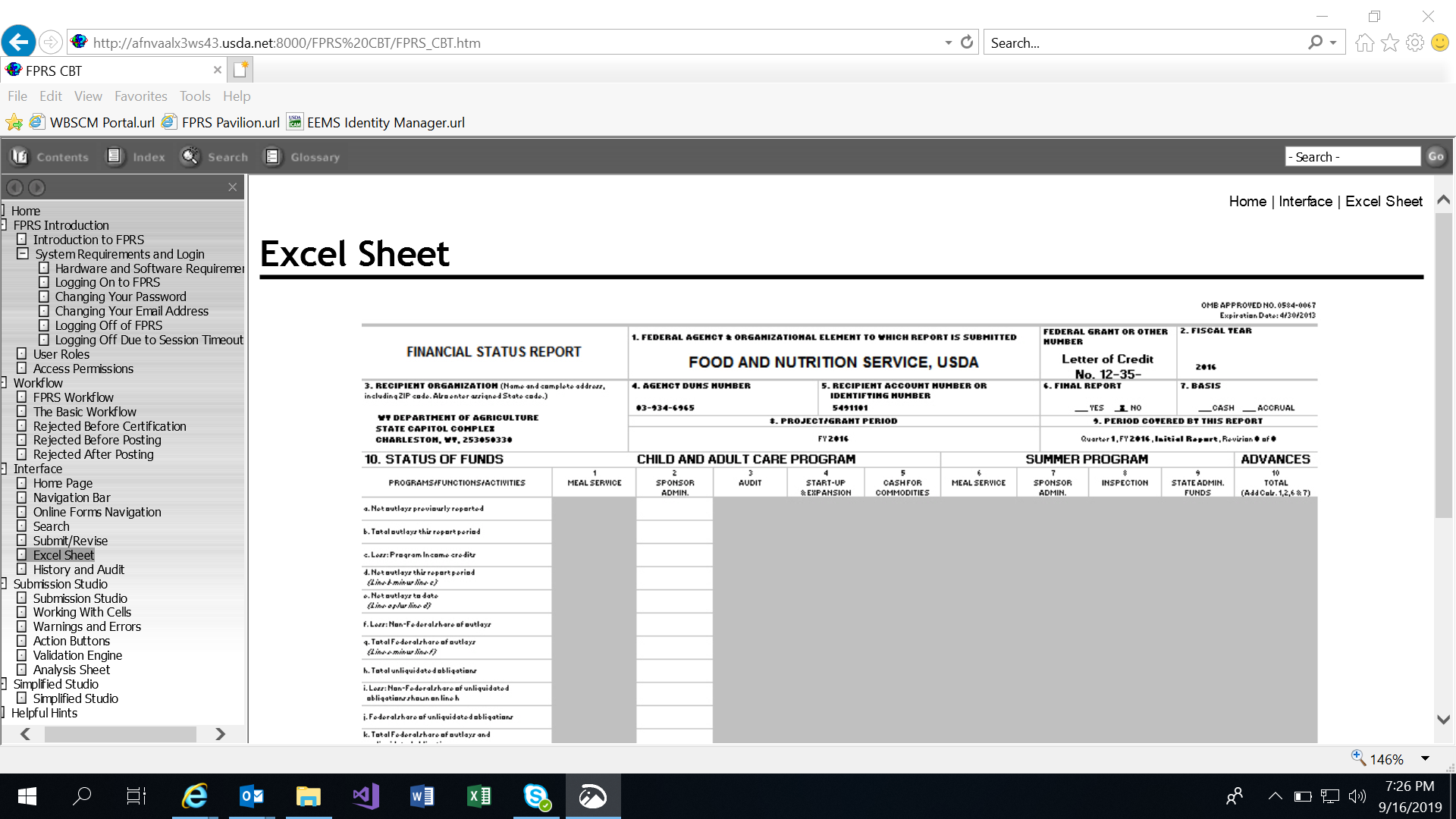Click the help Search input field
The image size is (1456, 819).
click(1352, 157)
